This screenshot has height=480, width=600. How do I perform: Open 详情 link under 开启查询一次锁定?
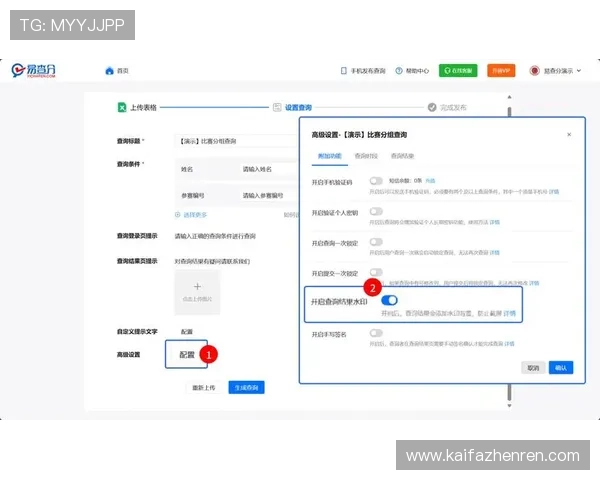pos(494,253)
